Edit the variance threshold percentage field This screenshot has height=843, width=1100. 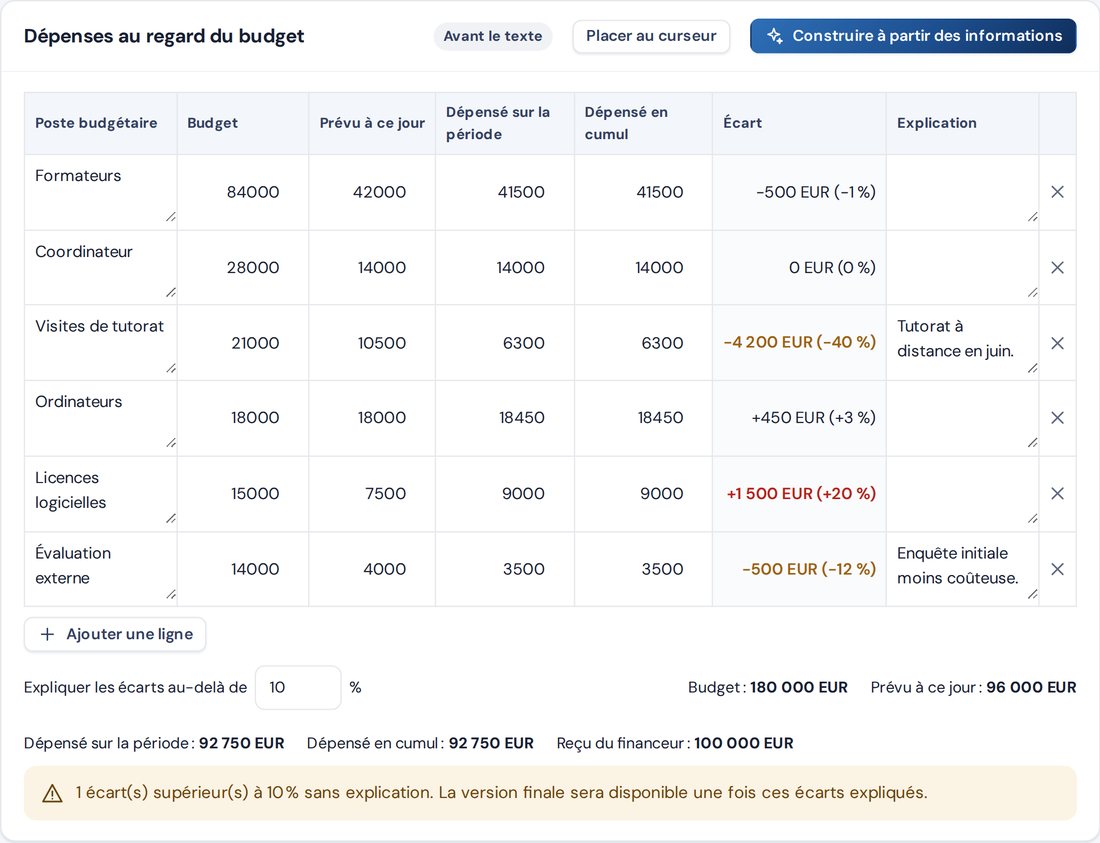point(298,687)
